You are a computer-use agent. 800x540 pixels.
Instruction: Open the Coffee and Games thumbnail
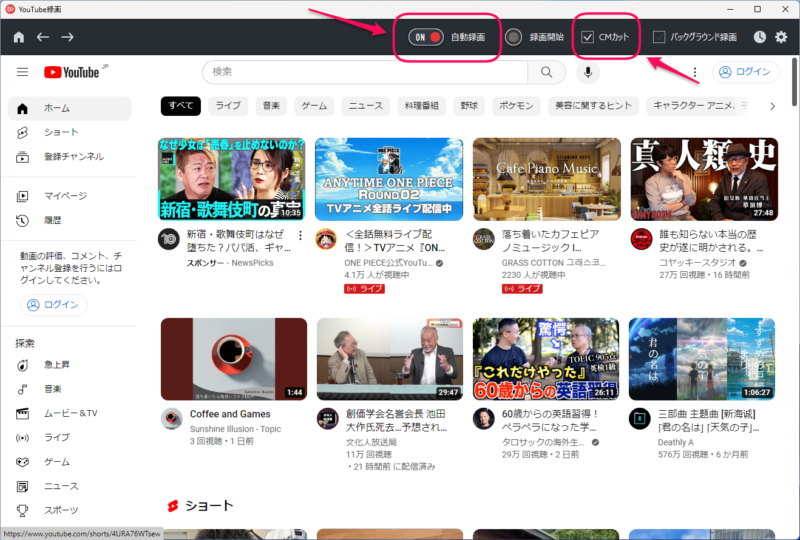(234, 359)
